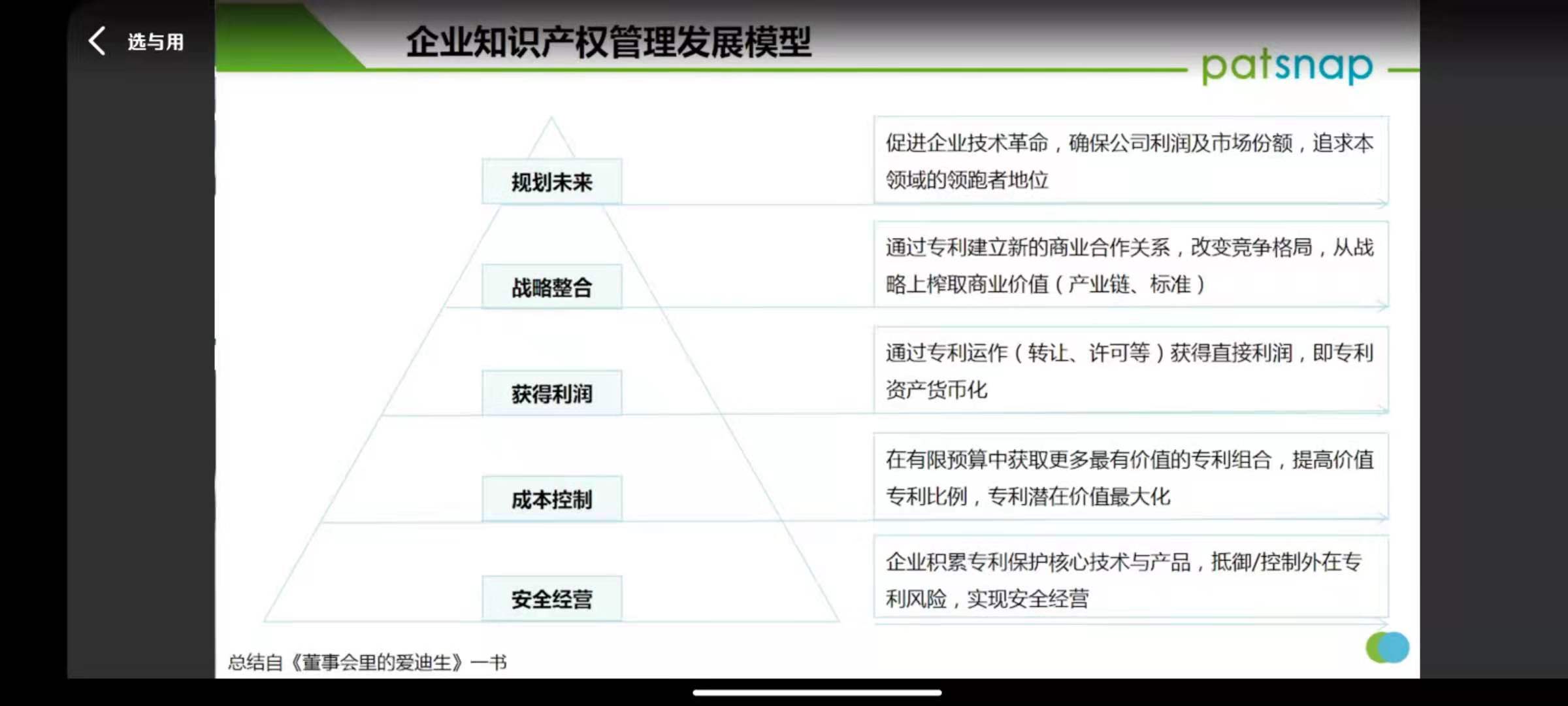Click the patsnap logo
Screen dimensions: 1568x706
pyautogui.click(x=1287, y=65)
